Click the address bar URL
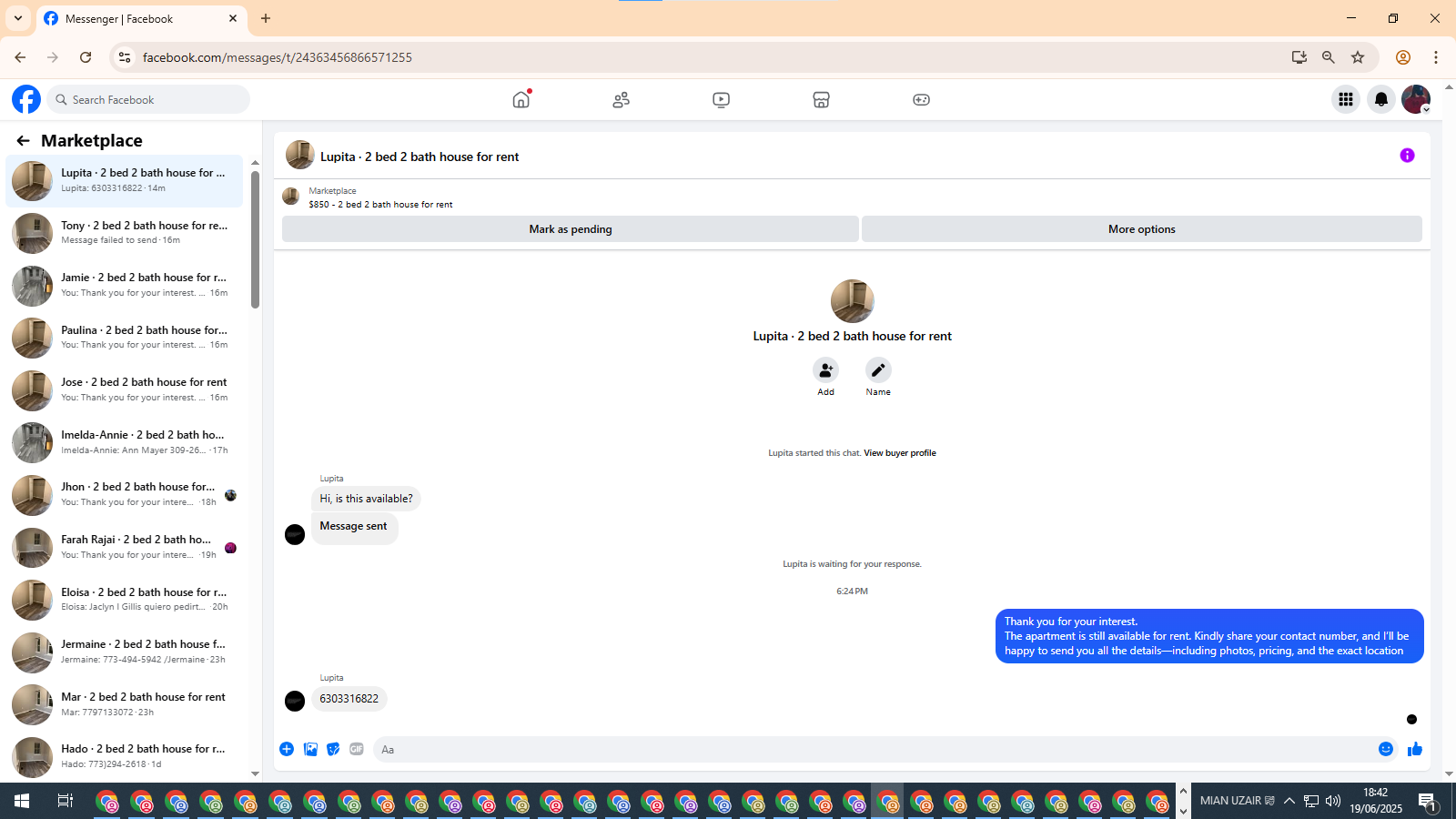The width and height of the screenshot is (1456, 819). 278,57
